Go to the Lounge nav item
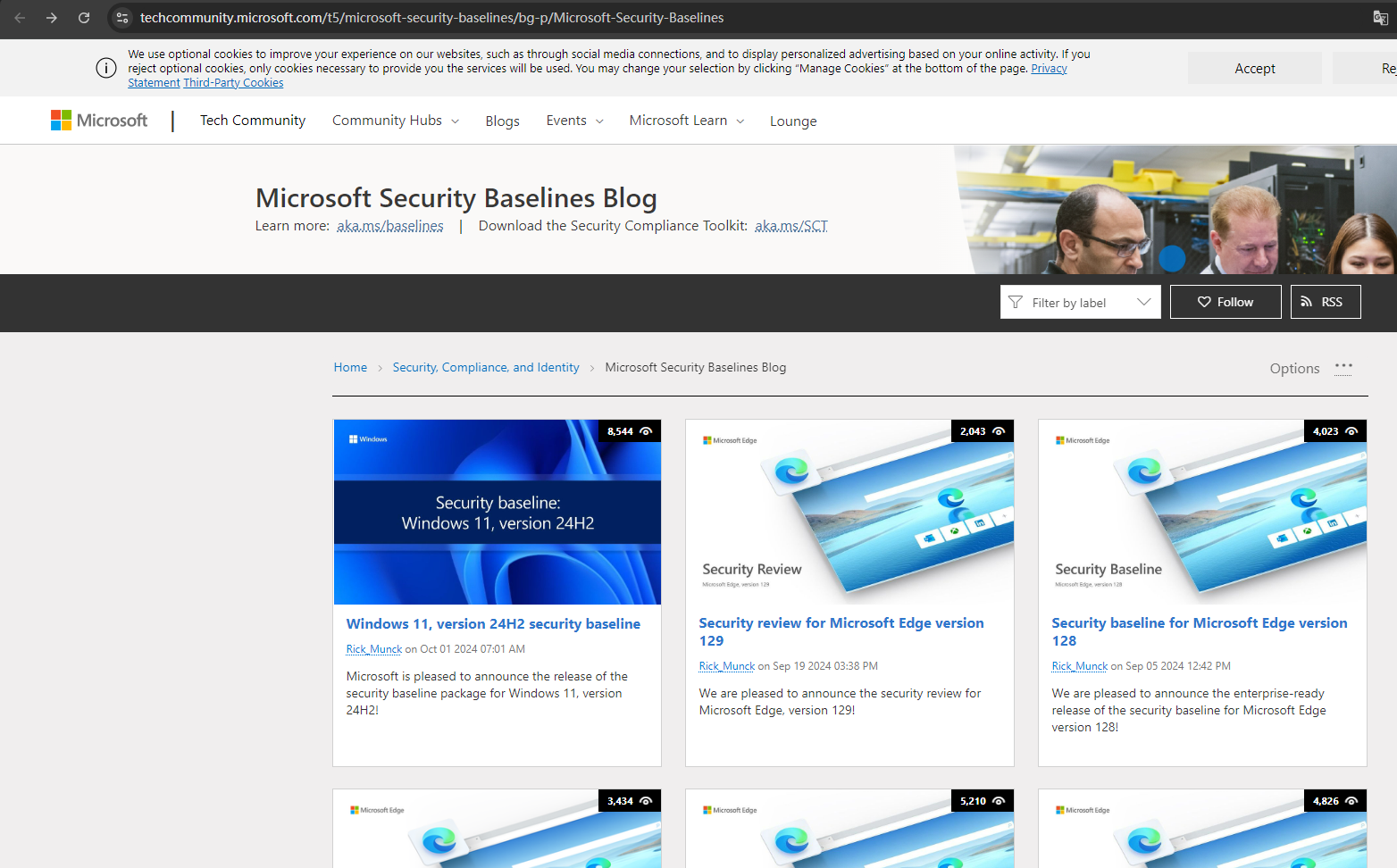Image resolution: width=1397 pixels, height=868 pixels. point(793,121)
